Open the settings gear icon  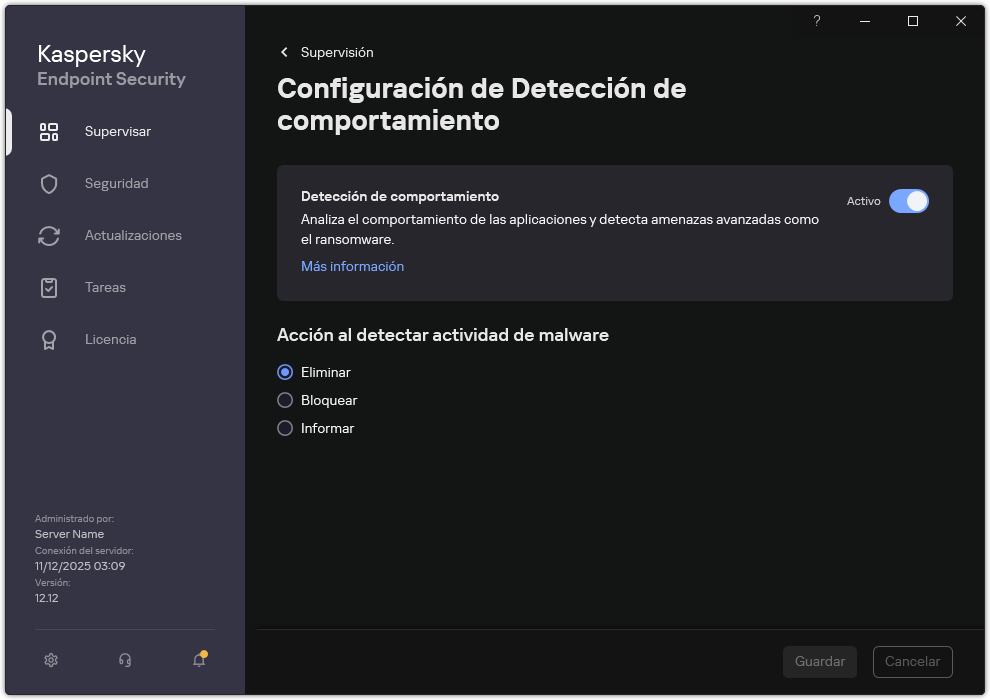(x=50, y=660)
